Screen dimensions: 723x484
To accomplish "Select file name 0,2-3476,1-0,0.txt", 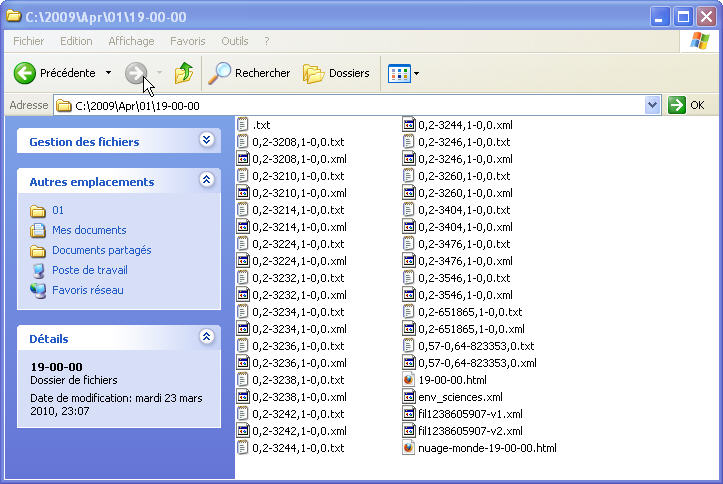I will tap(464, 244).
